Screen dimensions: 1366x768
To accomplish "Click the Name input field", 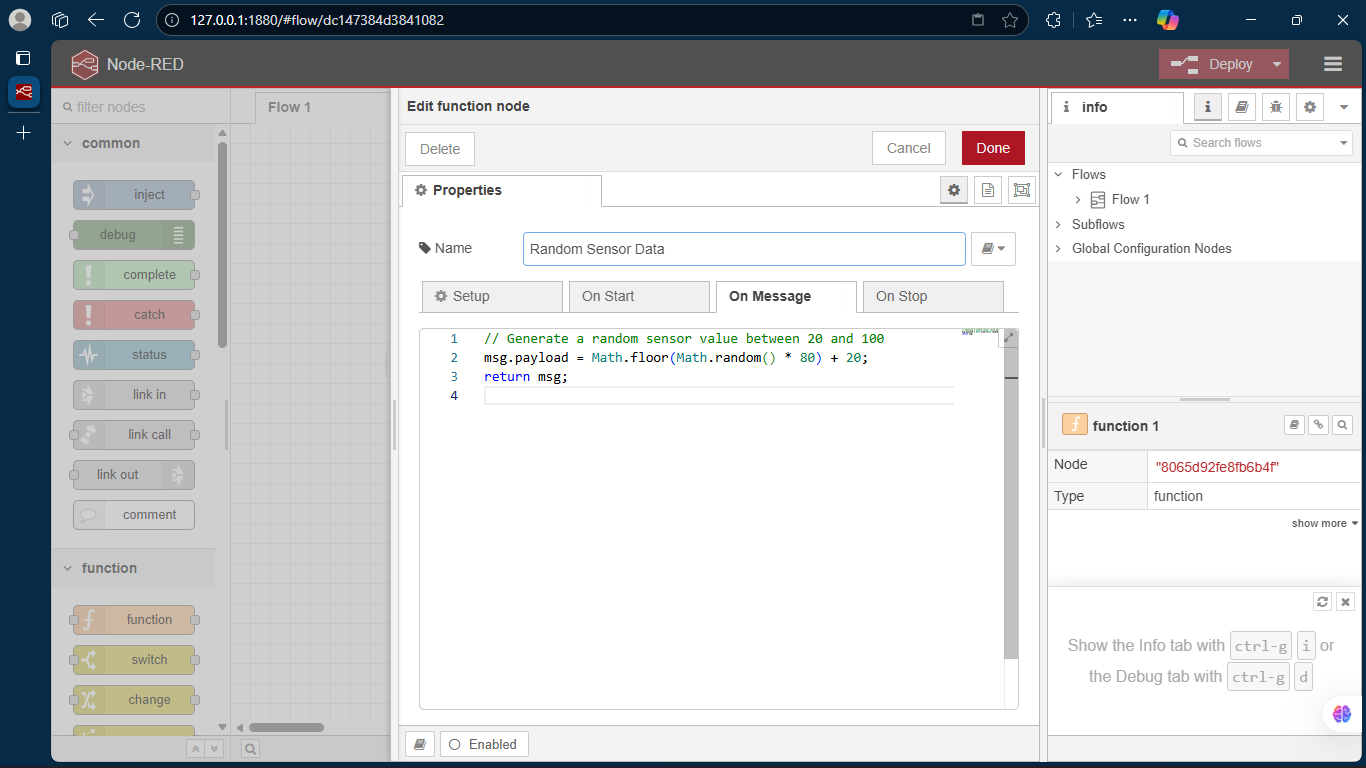I will [x=743, y=248].
